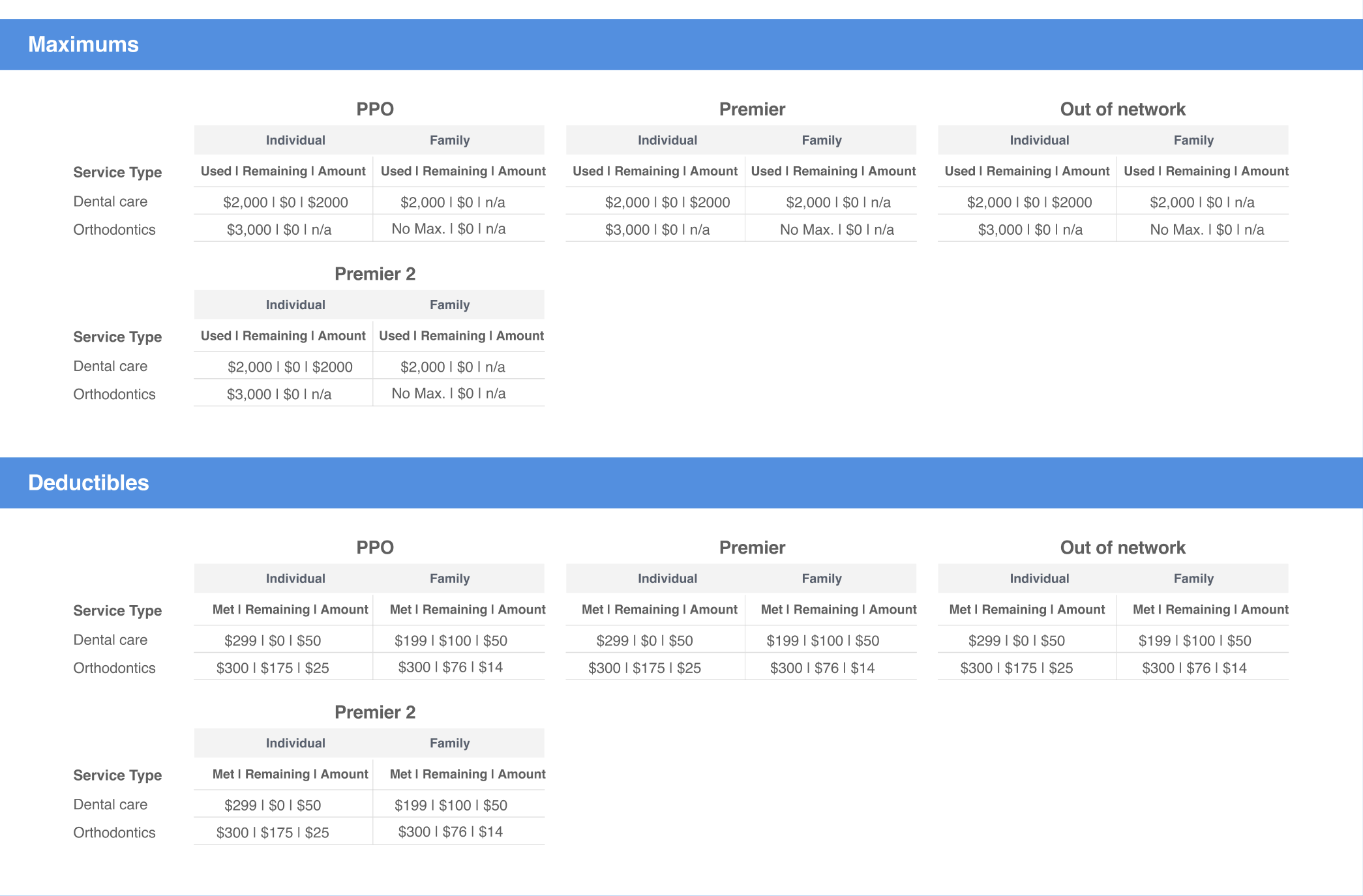Viewport: 1363px width, 896px height.
Task: Click Out of network heading under Maximums
Action: (x=1122, y=109)
